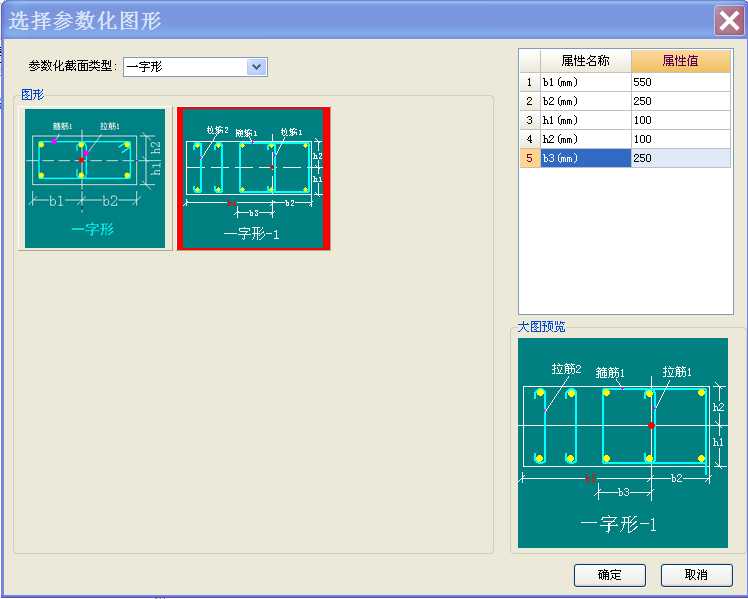Click the 属性名称 column header
748x599 pixels.
[585, 61]
